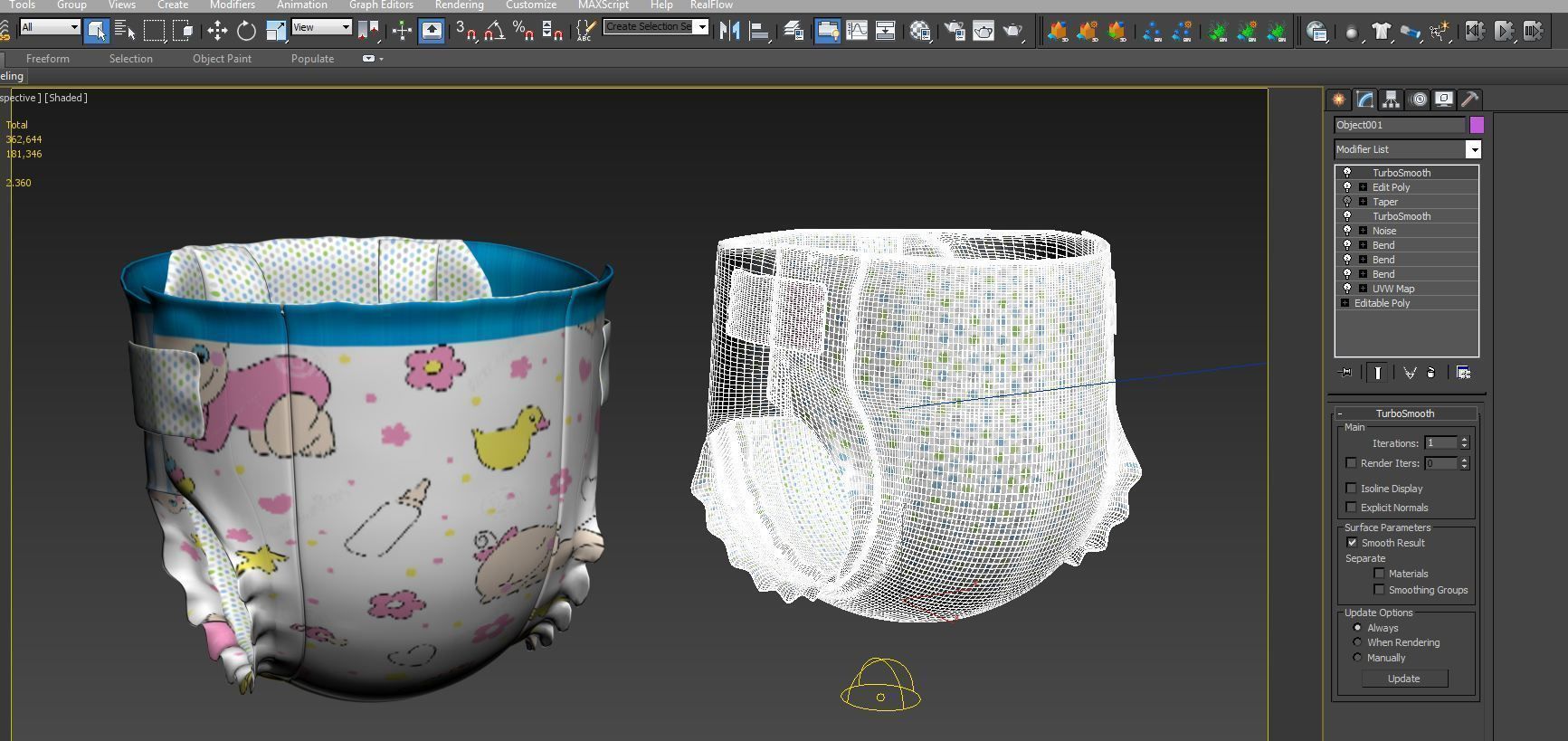Open the Display command panel tab

pos(1444,100)
